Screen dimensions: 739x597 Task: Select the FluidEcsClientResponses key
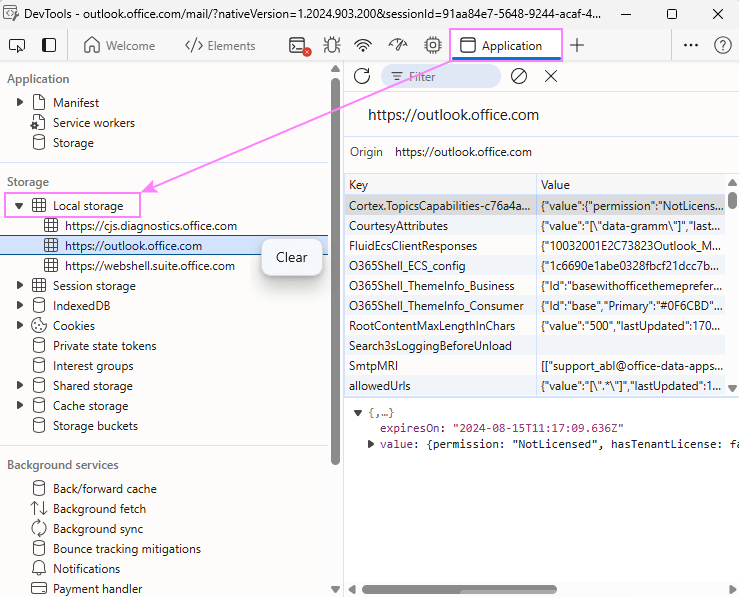(x=413, y=246)
